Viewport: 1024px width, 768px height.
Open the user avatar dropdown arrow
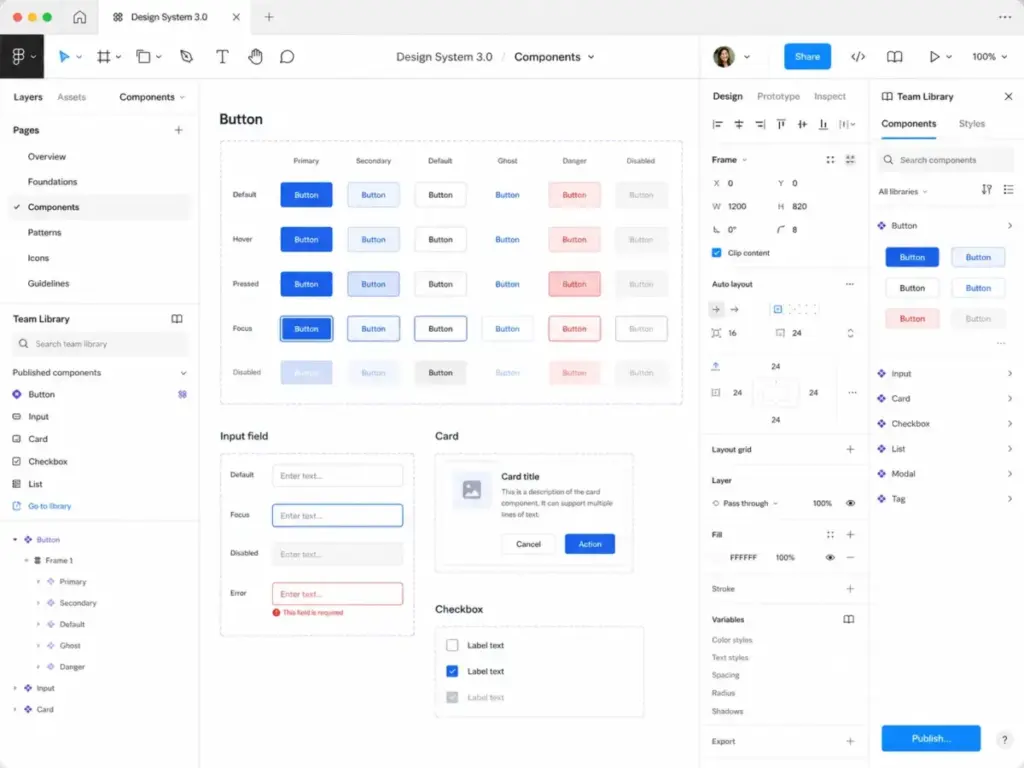coord(747,57)
